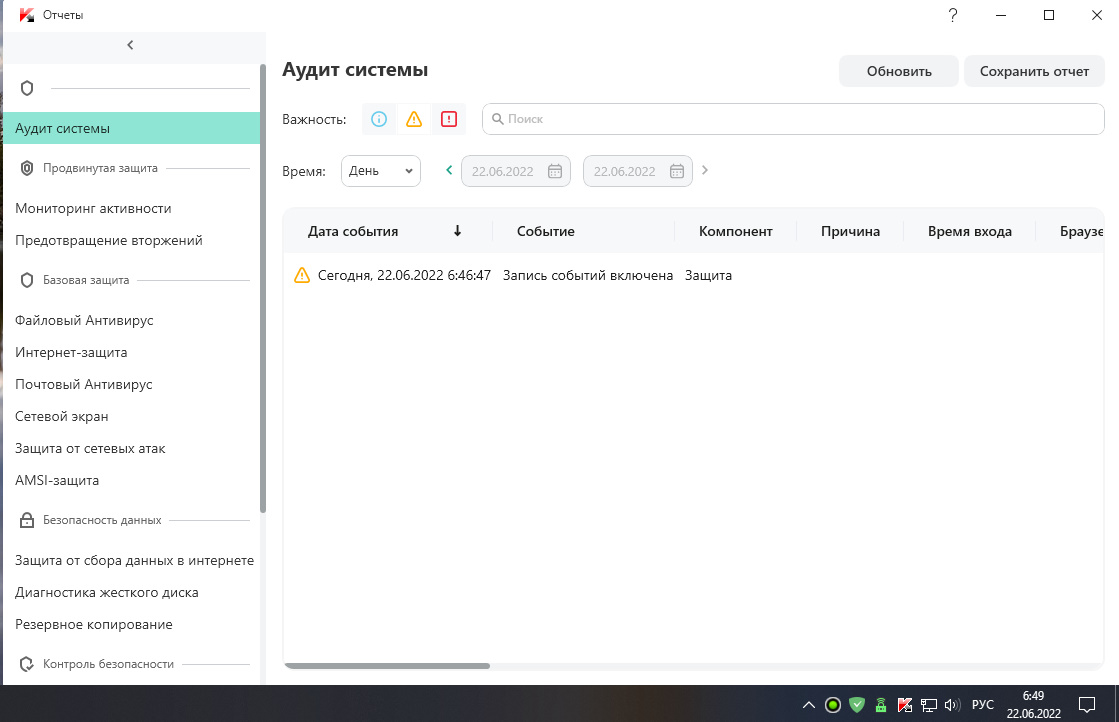1119x722 pixels.
Task: Open the volume tray icon
Action: tap(952, 705)
